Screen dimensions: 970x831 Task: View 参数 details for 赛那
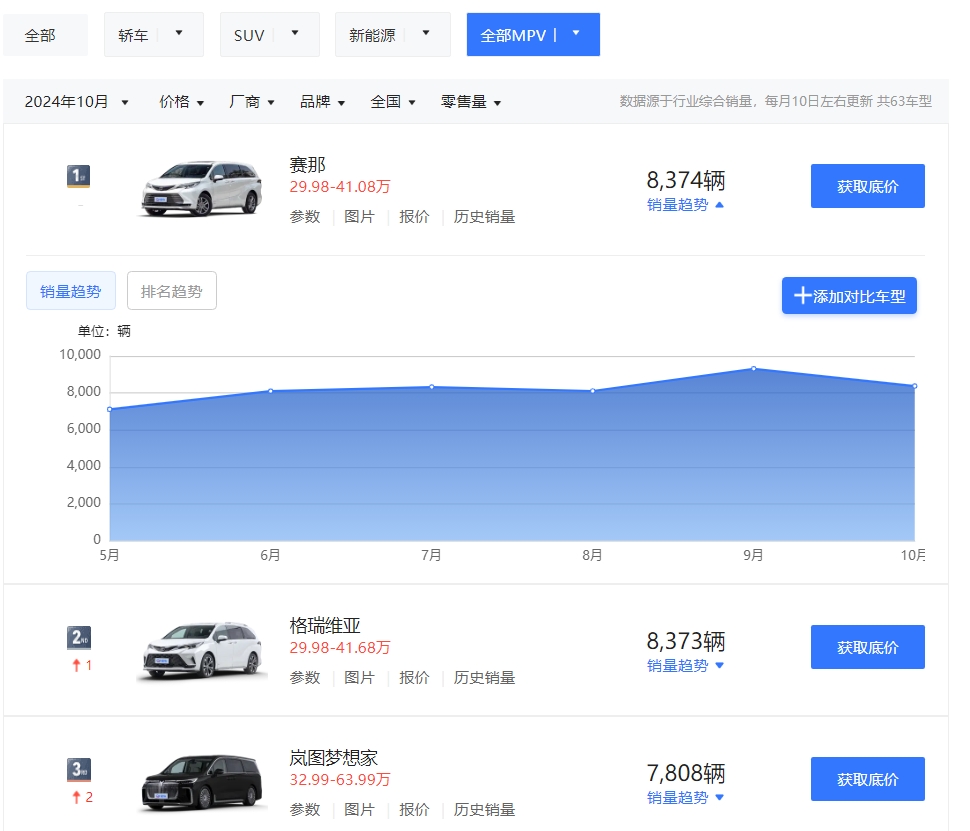point(304,216)
